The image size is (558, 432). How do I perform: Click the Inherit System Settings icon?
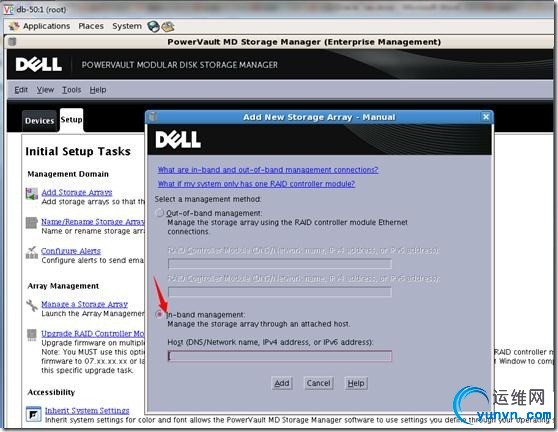coord(33,414)
